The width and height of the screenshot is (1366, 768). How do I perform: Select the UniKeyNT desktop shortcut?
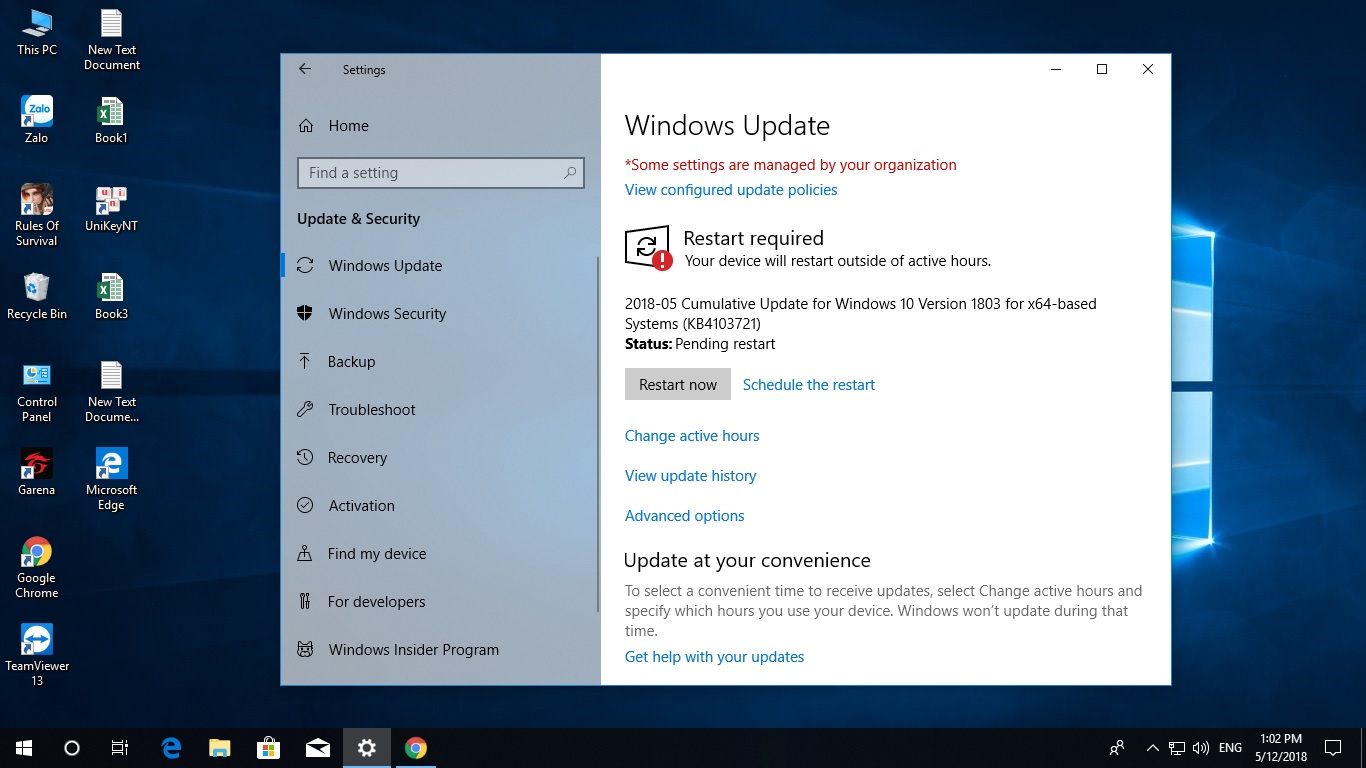point(112,209)
